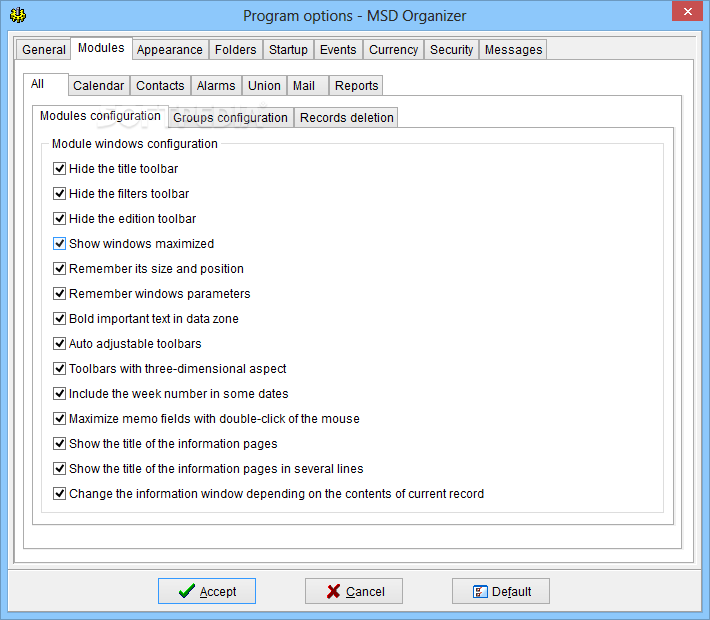Screen dimensions: 710x620
Task: Click the Accept button
Action: tap(207, 591)
